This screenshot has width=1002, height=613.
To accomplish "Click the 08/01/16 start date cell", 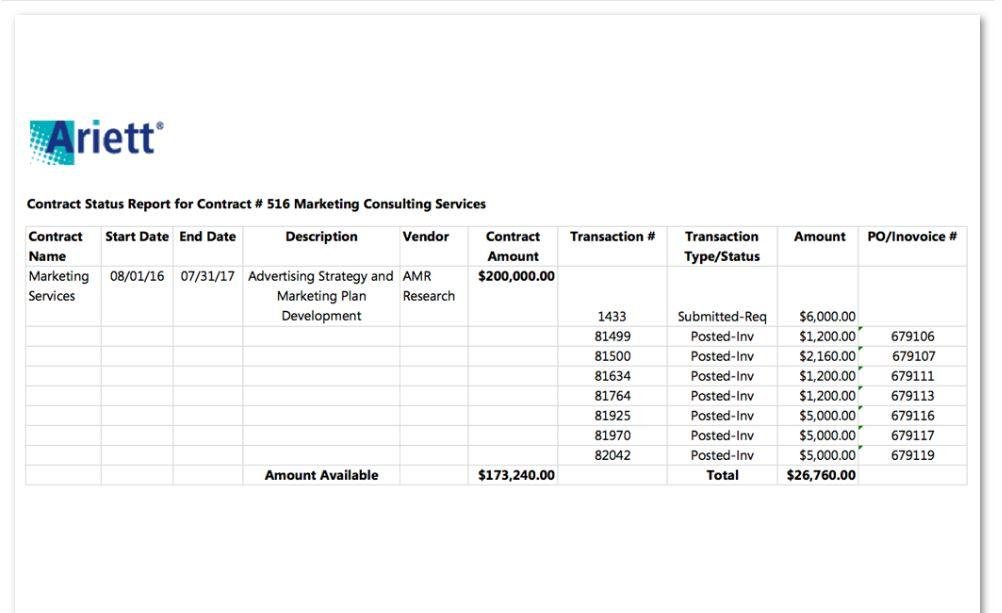I will click(x=137, y=276).
